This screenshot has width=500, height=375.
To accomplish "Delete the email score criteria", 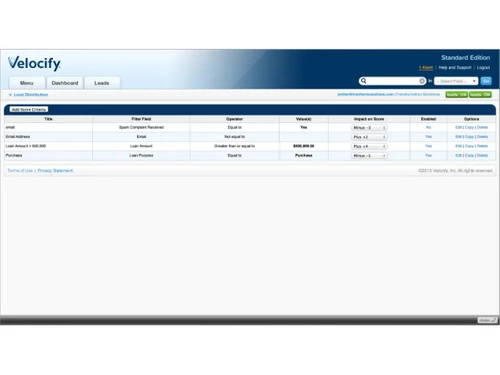I will point(482,127).
